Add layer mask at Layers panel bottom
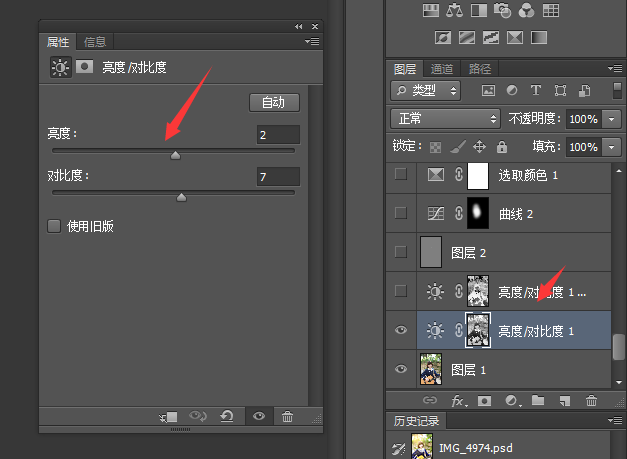This screenshot has width=627, height=459. click(x=484, y=401)
